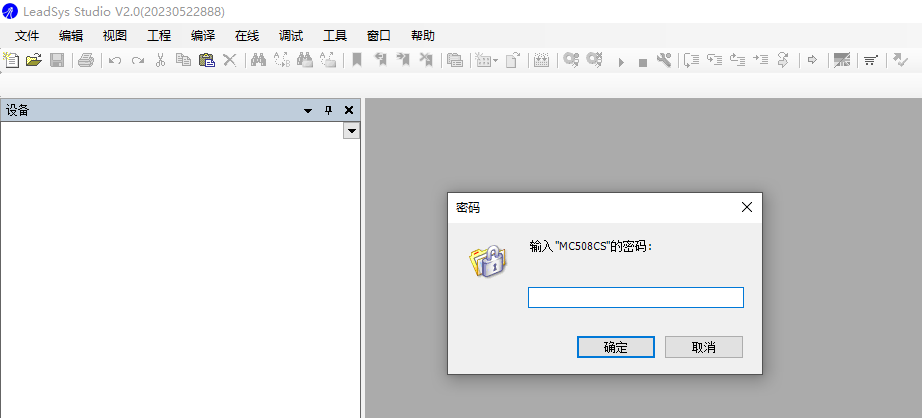Click the wrench and screwdriver tool icon
This screenshot has width=922, height=418.
coord(664,60)
